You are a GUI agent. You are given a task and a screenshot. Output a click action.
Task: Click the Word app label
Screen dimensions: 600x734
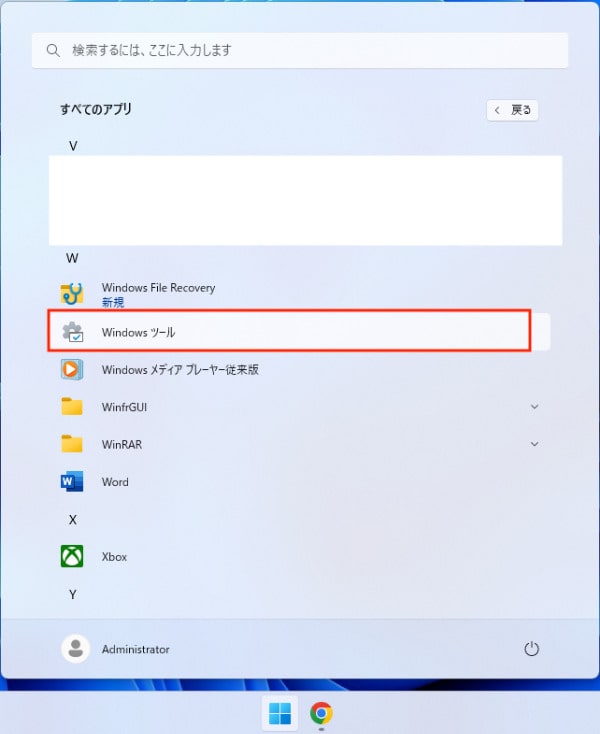[x=115, y=482]
